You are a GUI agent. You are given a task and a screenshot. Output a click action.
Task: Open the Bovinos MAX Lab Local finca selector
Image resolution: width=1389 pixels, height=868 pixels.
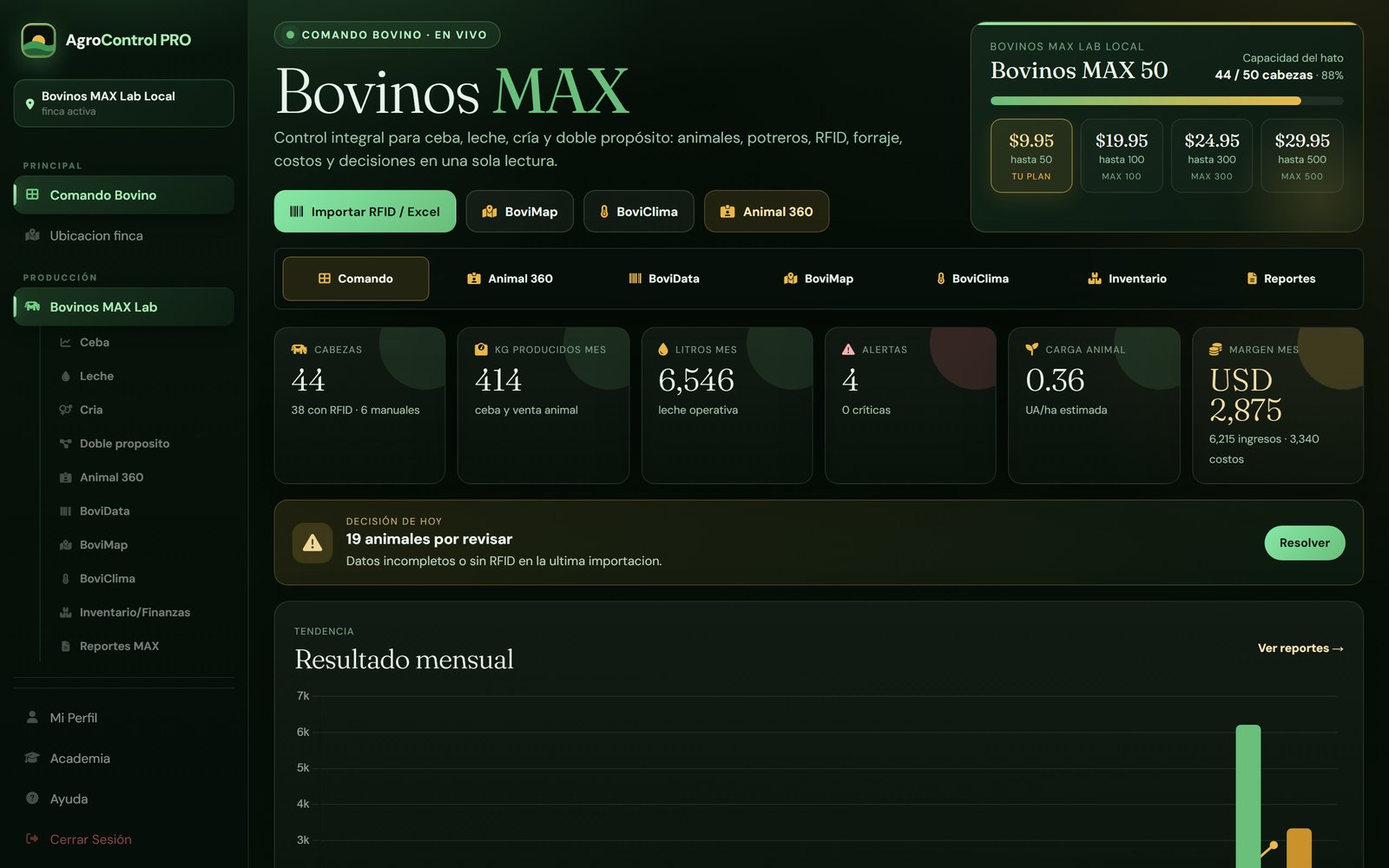[124, 103]
